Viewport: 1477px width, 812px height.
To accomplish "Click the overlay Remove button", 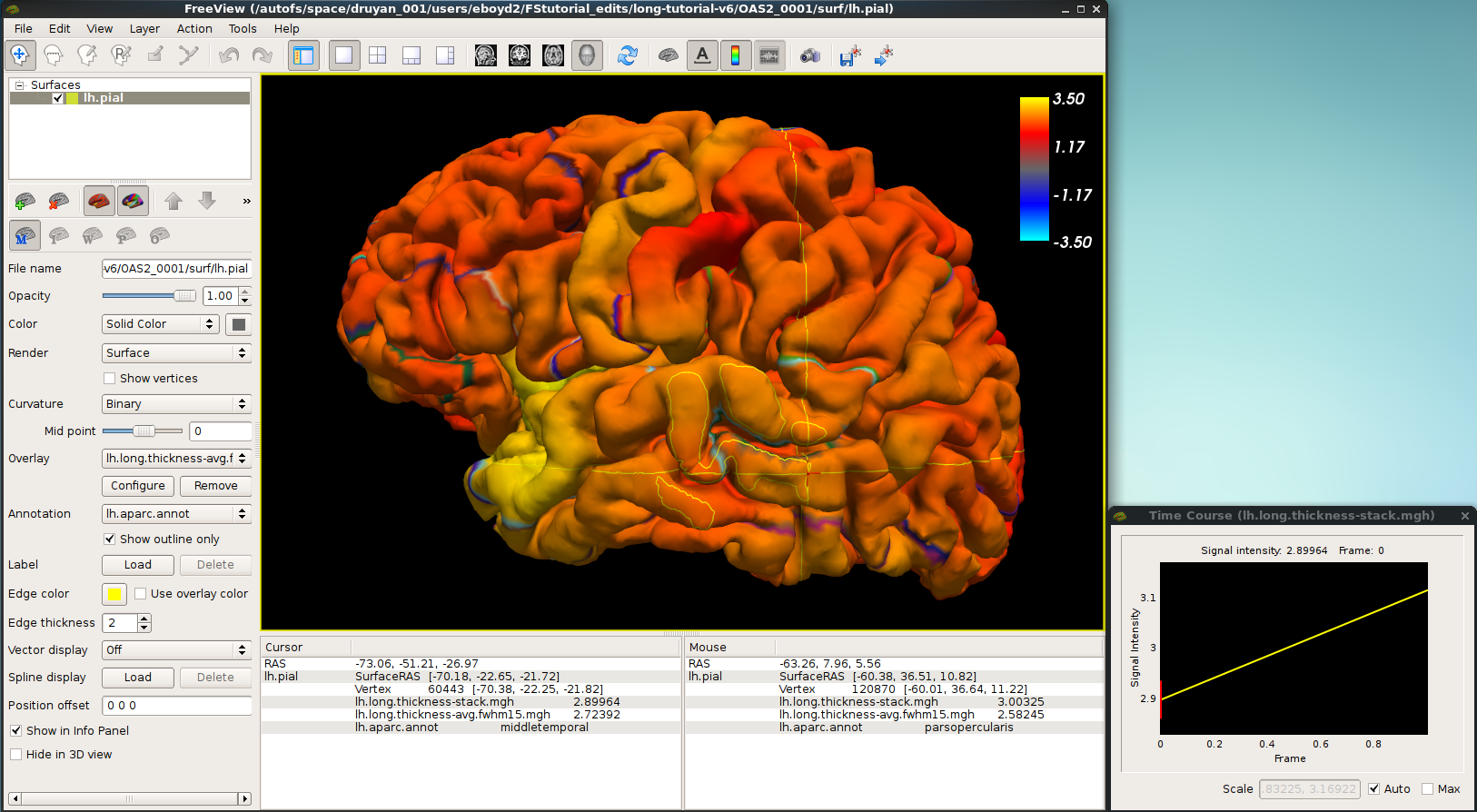I will 215,486.
